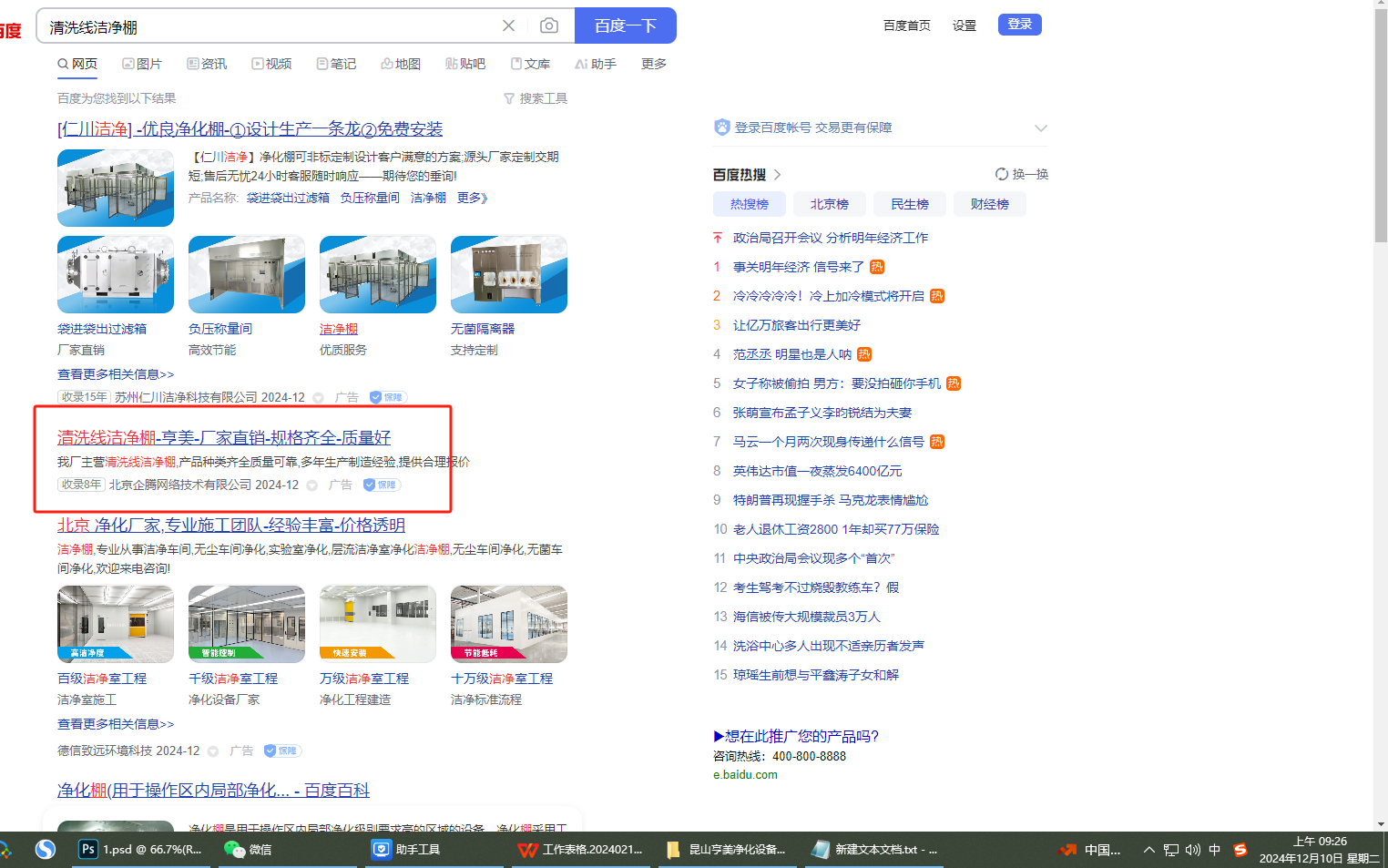
Task: Click 保障 badge for 北京企腾网络技术
Action: tap(382, 485)
